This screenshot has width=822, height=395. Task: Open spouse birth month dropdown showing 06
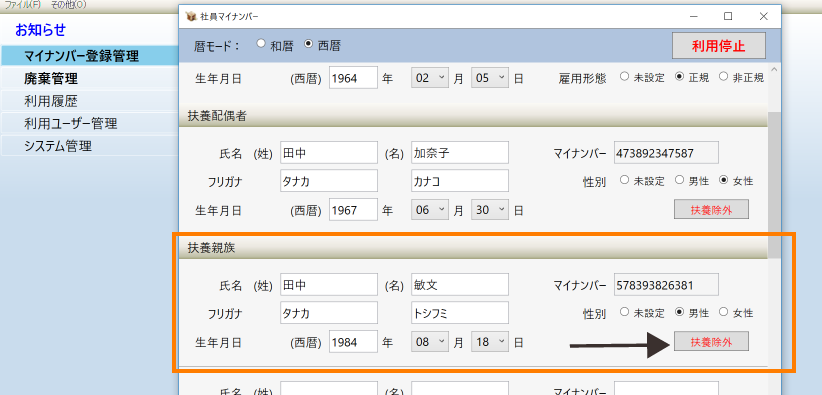(x=430, y=210)
